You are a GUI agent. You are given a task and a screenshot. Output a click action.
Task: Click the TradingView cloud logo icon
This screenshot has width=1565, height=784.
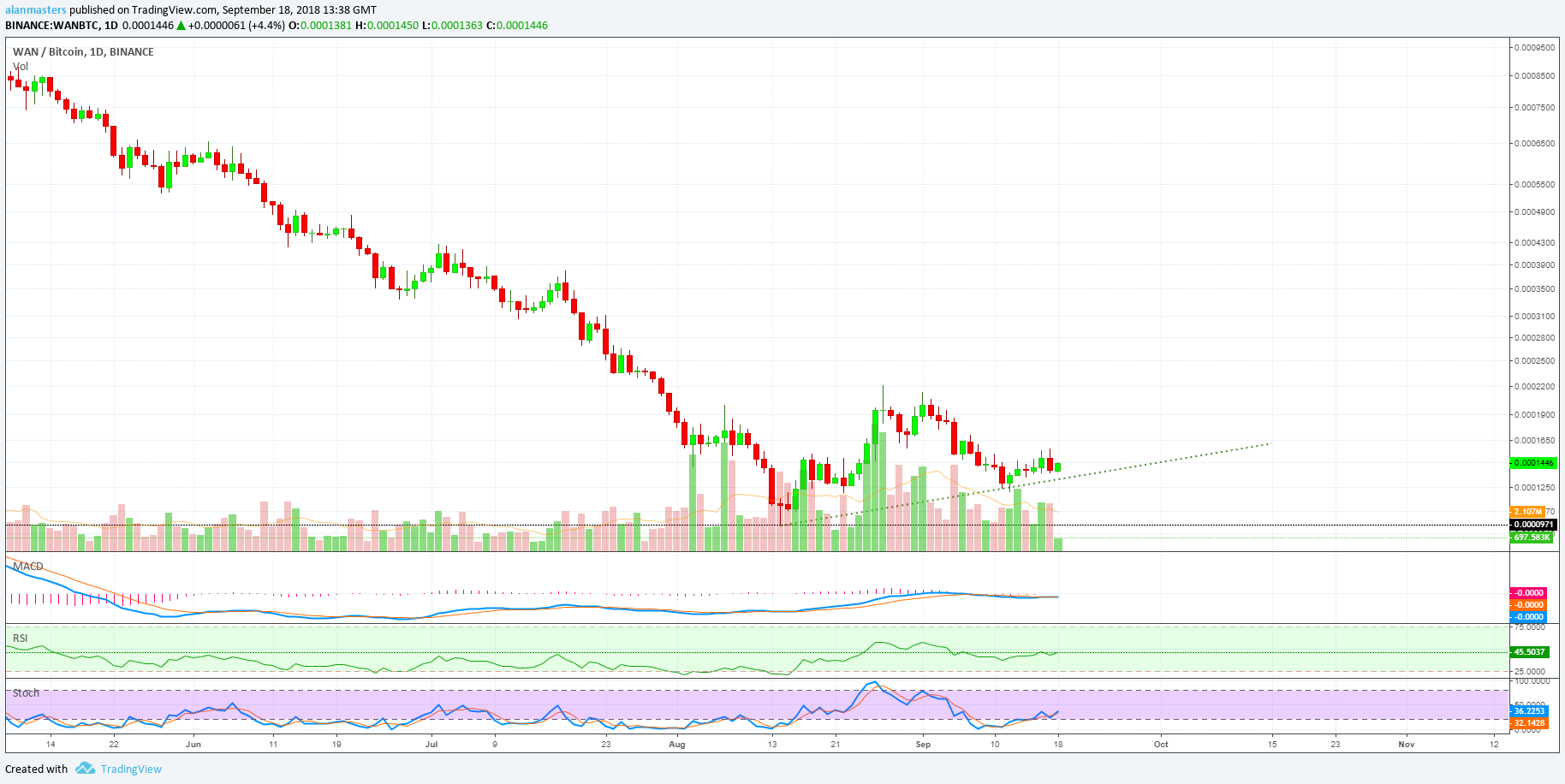pos(85,769)
